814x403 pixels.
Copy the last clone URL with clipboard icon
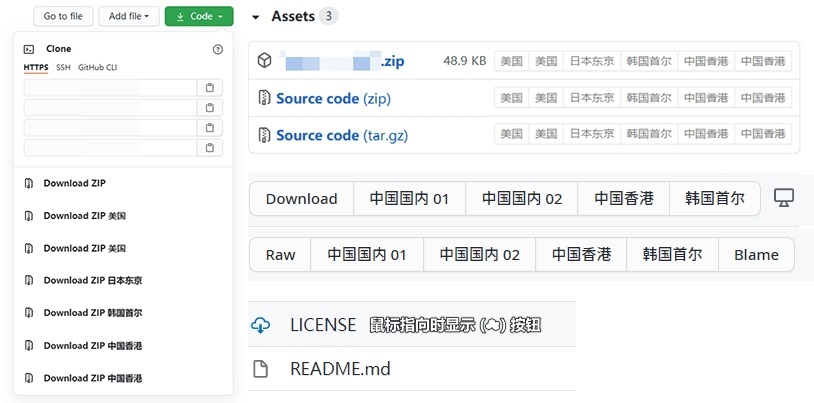[209, 148]
